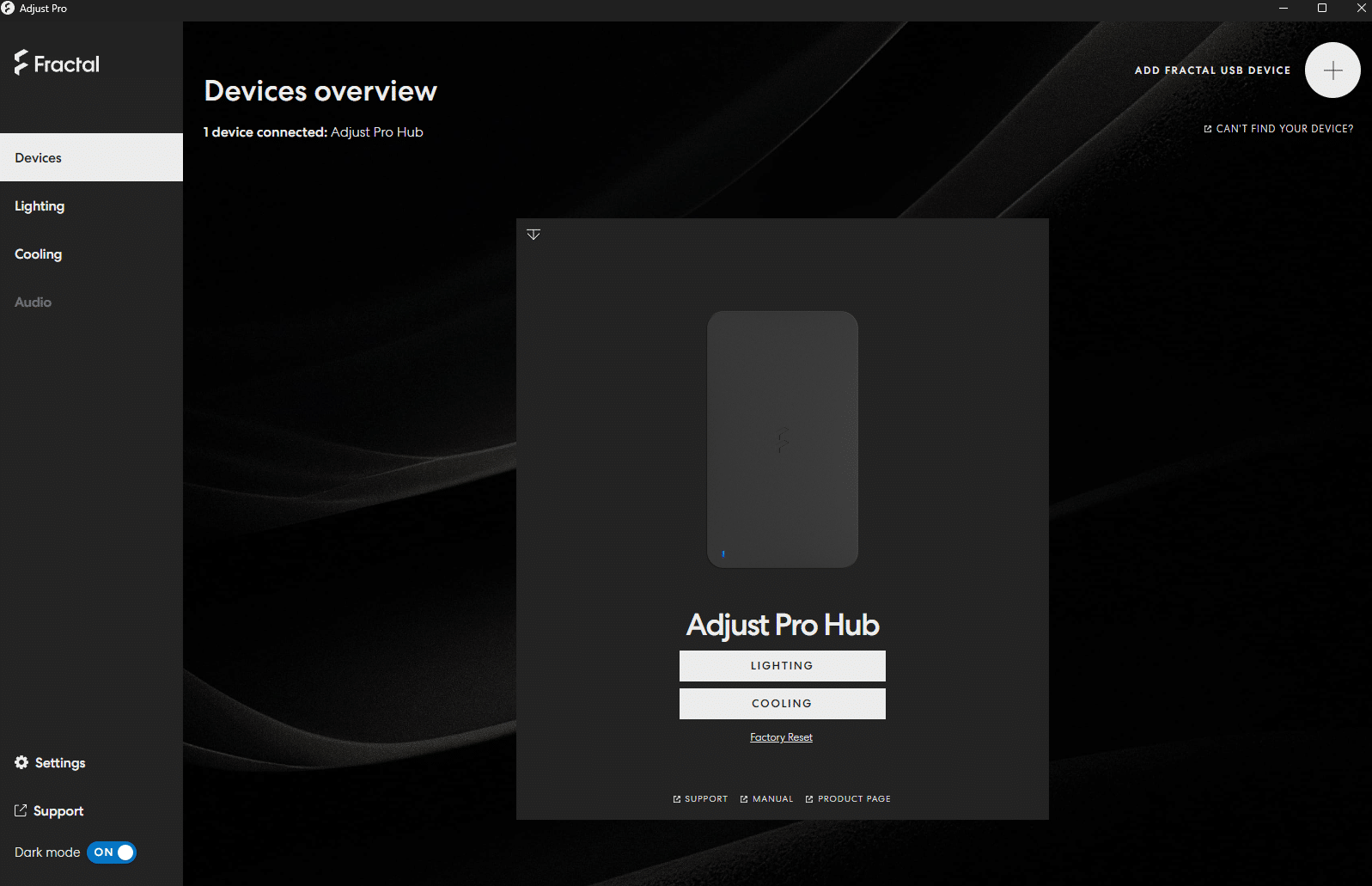Viewport: 1372px width, 886px height.
Task: Click the Adjust Pro title bar app icon
Action: [x=9, y=9]
